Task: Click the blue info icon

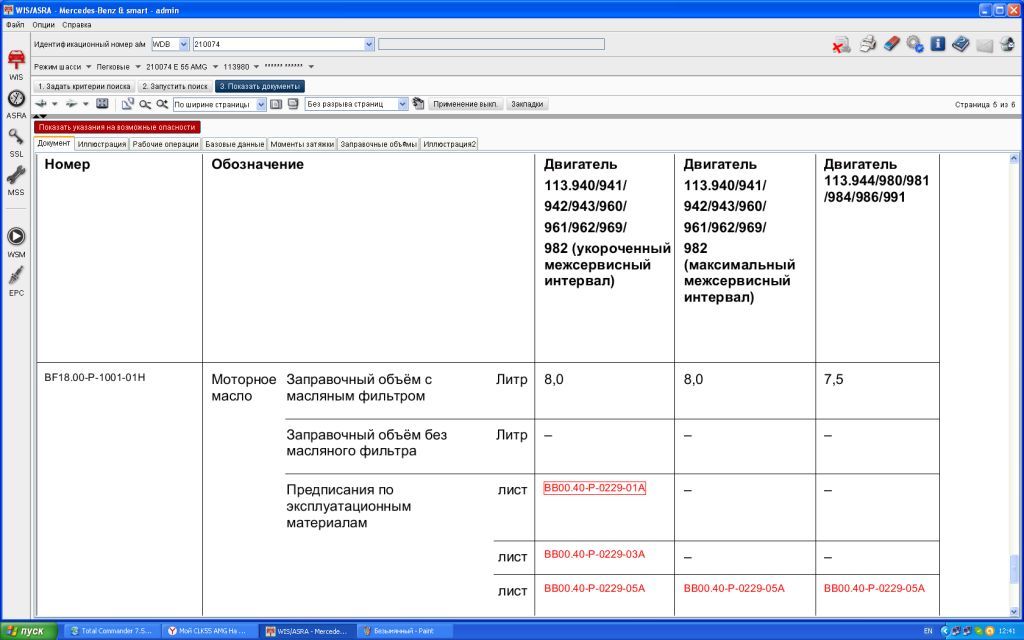Action: coord(938,44)
